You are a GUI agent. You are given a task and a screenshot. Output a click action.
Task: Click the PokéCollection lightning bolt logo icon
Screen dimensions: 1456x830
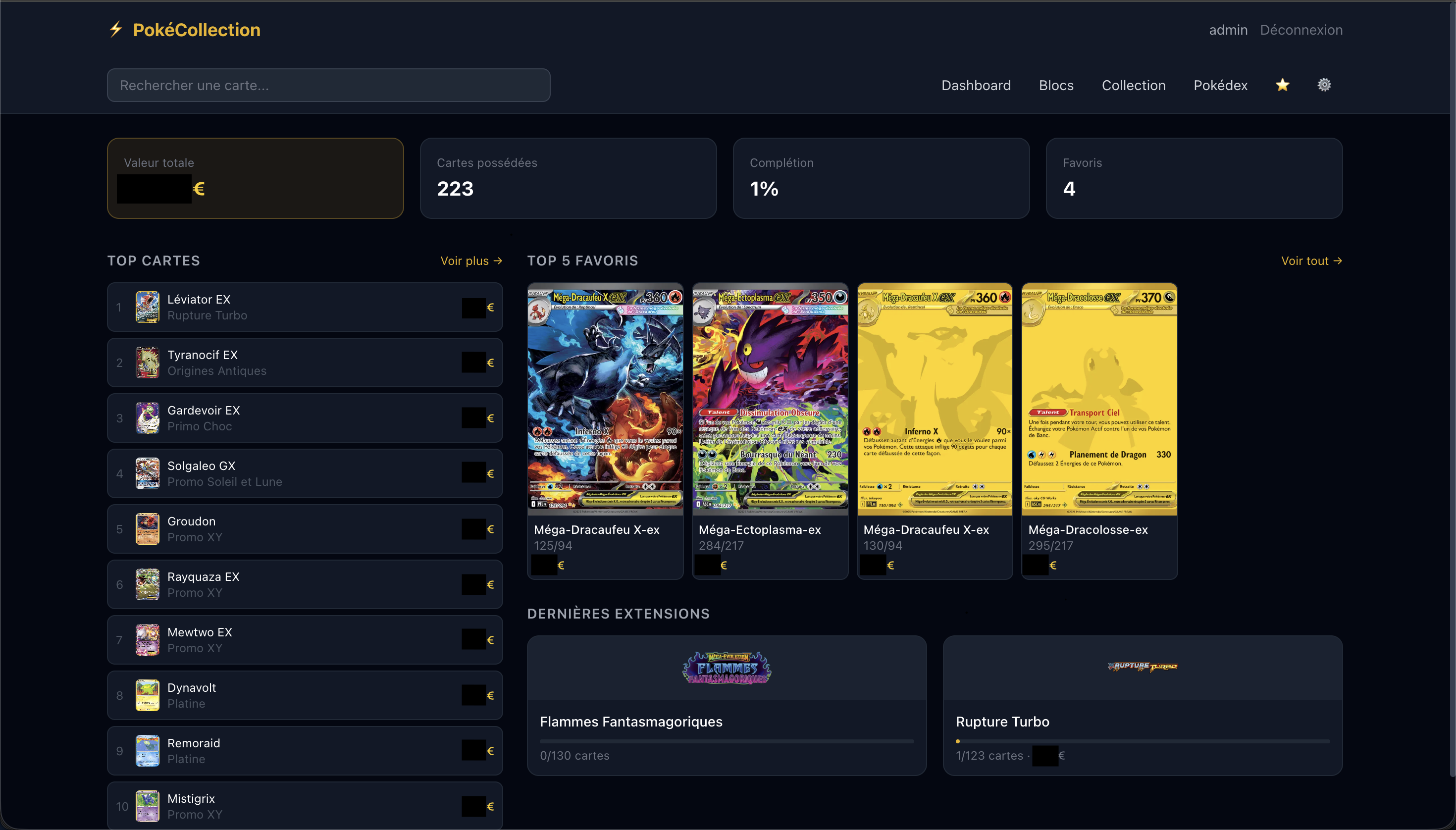[116, 29]
